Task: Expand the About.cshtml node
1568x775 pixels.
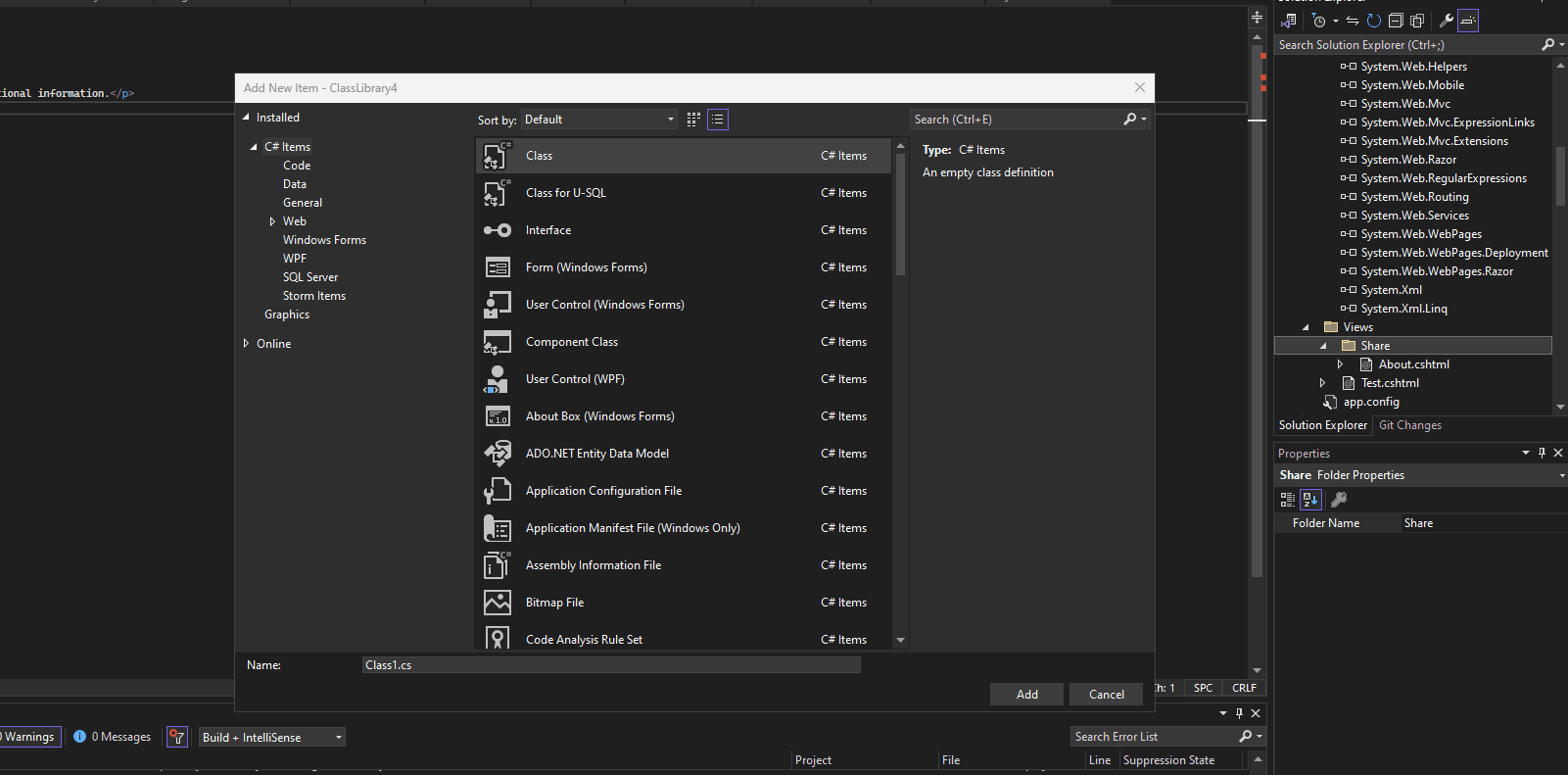Action: [1341, 364]
